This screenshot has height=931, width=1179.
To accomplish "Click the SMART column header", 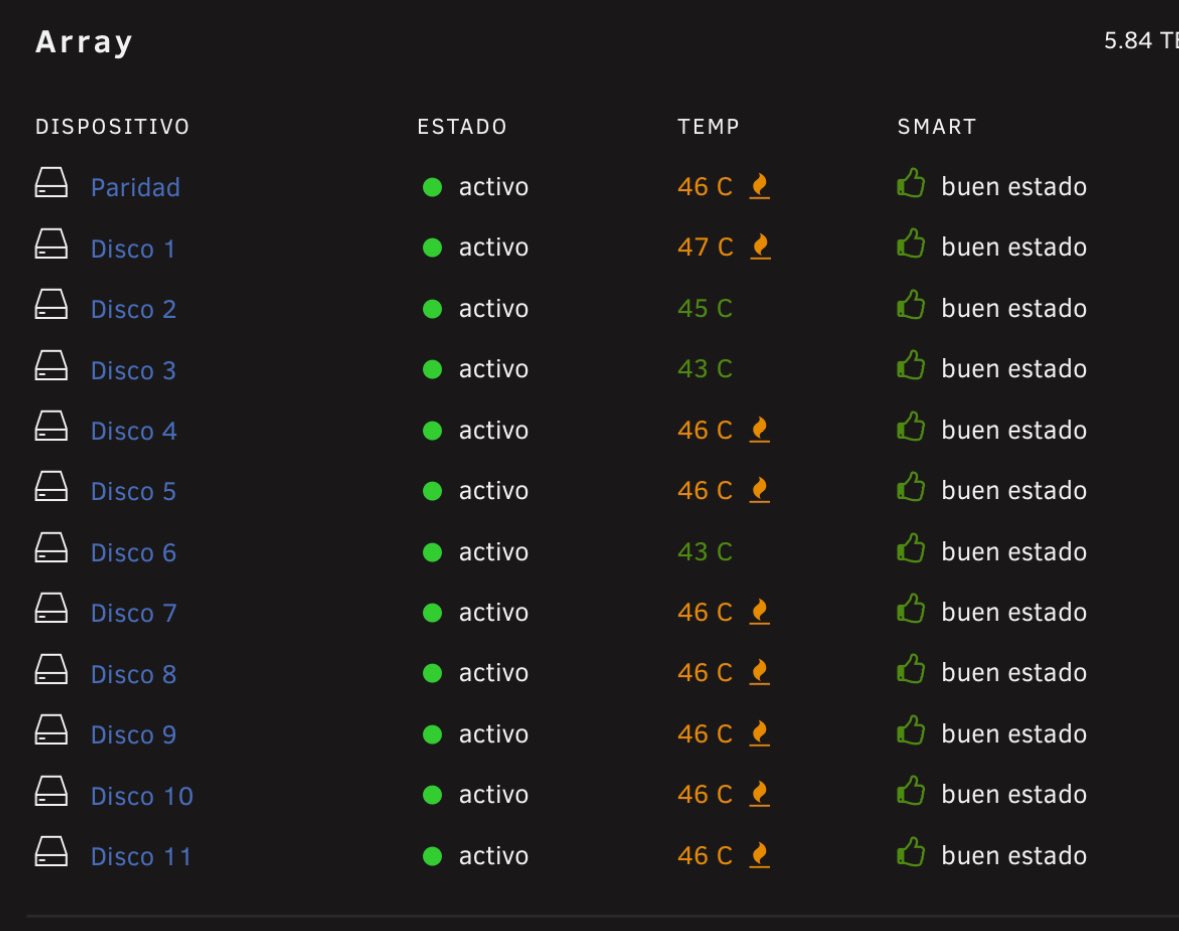I will 937,126.
